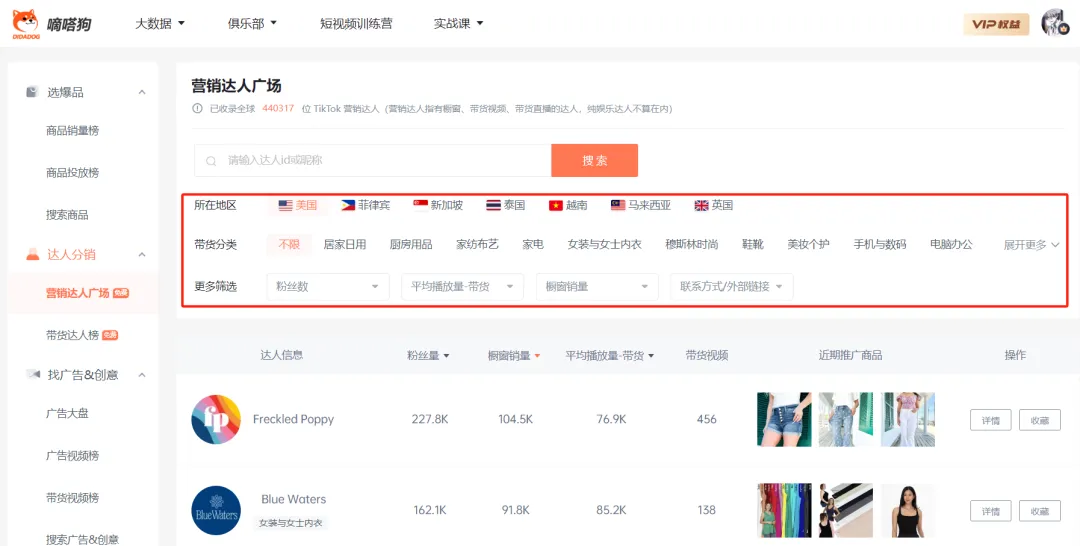1080x546 pixels.
Task: Open the 粉丝数 filter dropdown
Action: click(328, 286)
